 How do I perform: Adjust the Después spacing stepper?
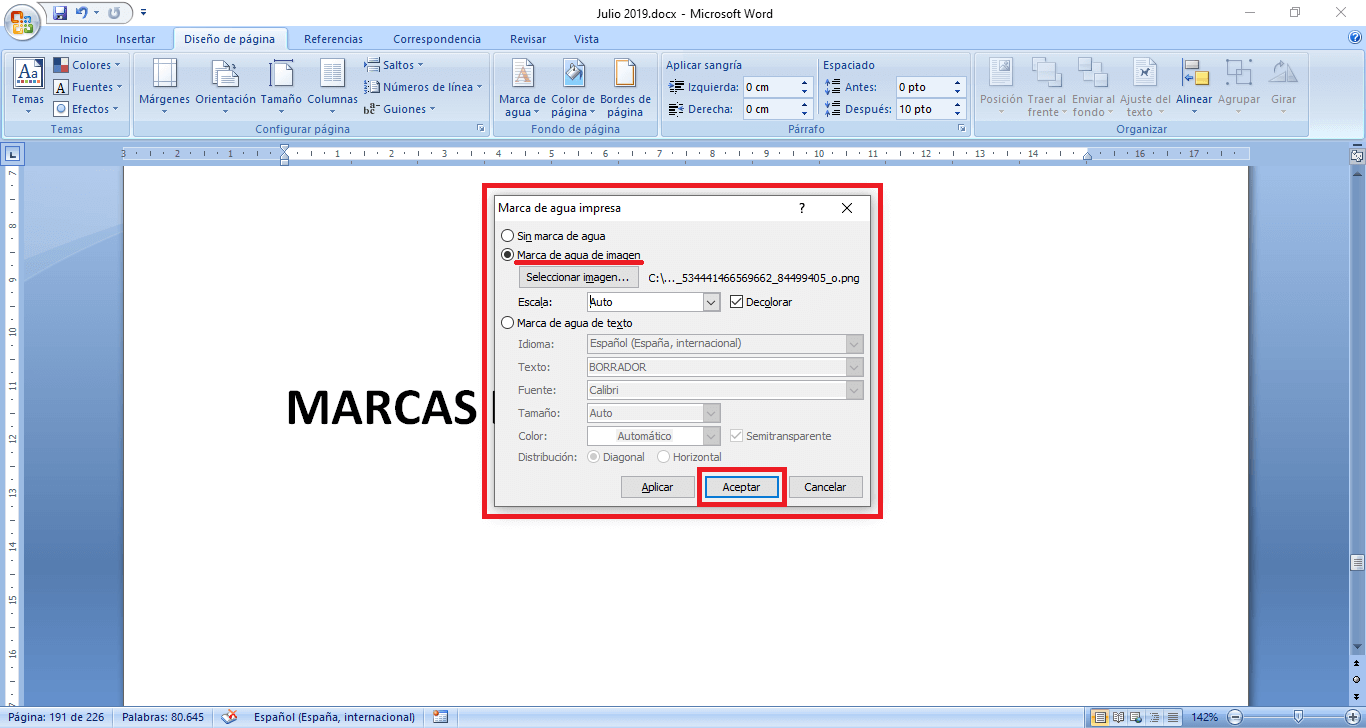tap(957, 109)
